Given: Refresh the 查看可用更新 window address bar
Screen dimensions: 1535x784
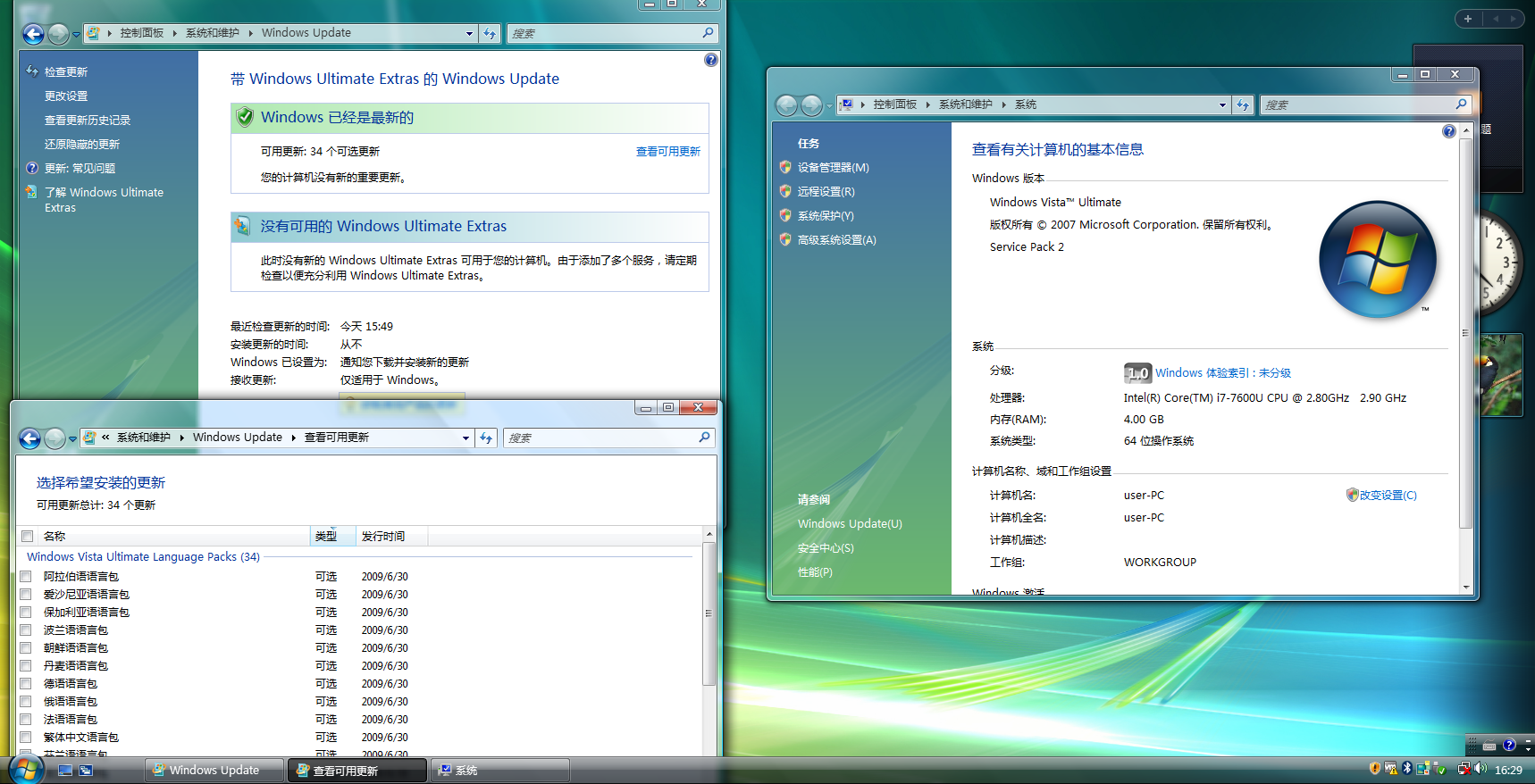Looking at the screenshot, I should click(486, 438).
